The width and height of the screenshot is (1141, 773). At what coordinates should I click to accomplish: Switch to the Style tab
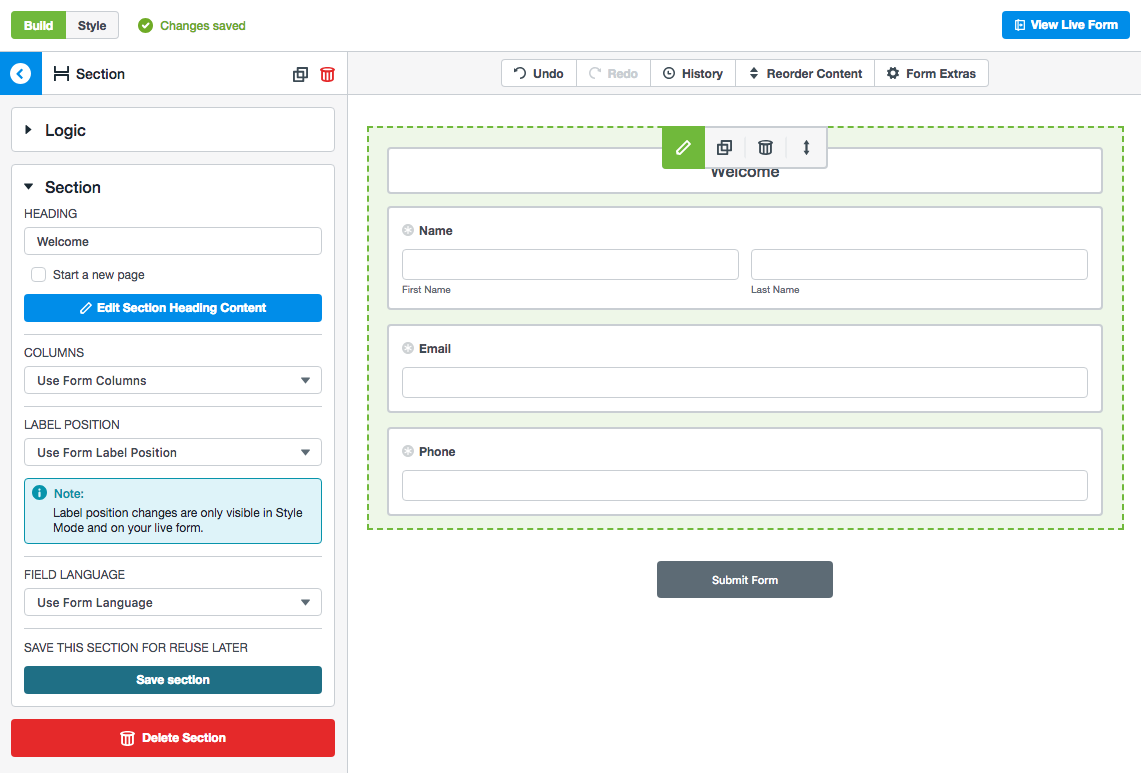91,24
